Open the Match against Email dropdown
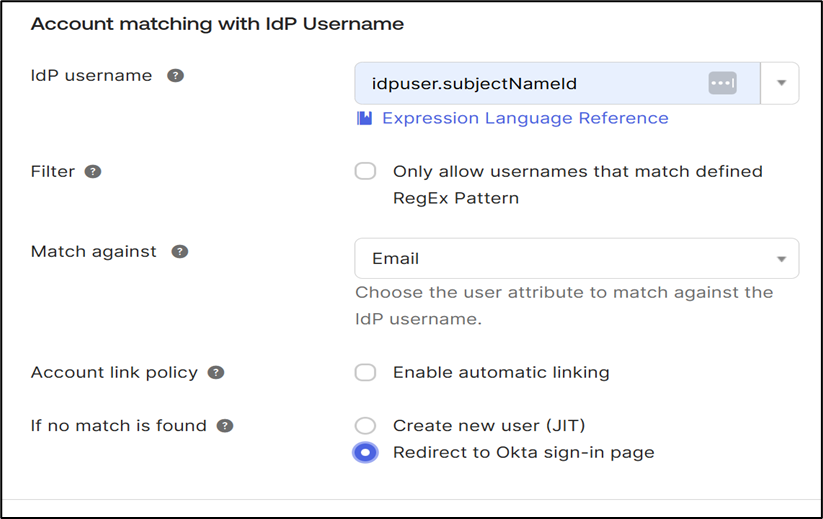This screenshot has height=519, width=823. point(576,258)
